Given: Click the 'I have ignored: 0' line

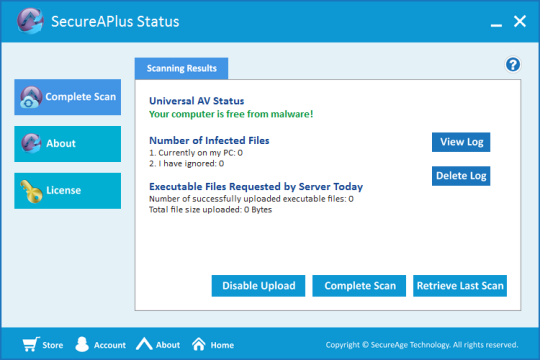Looking at the screenshot, I should (x=186, y=164).
